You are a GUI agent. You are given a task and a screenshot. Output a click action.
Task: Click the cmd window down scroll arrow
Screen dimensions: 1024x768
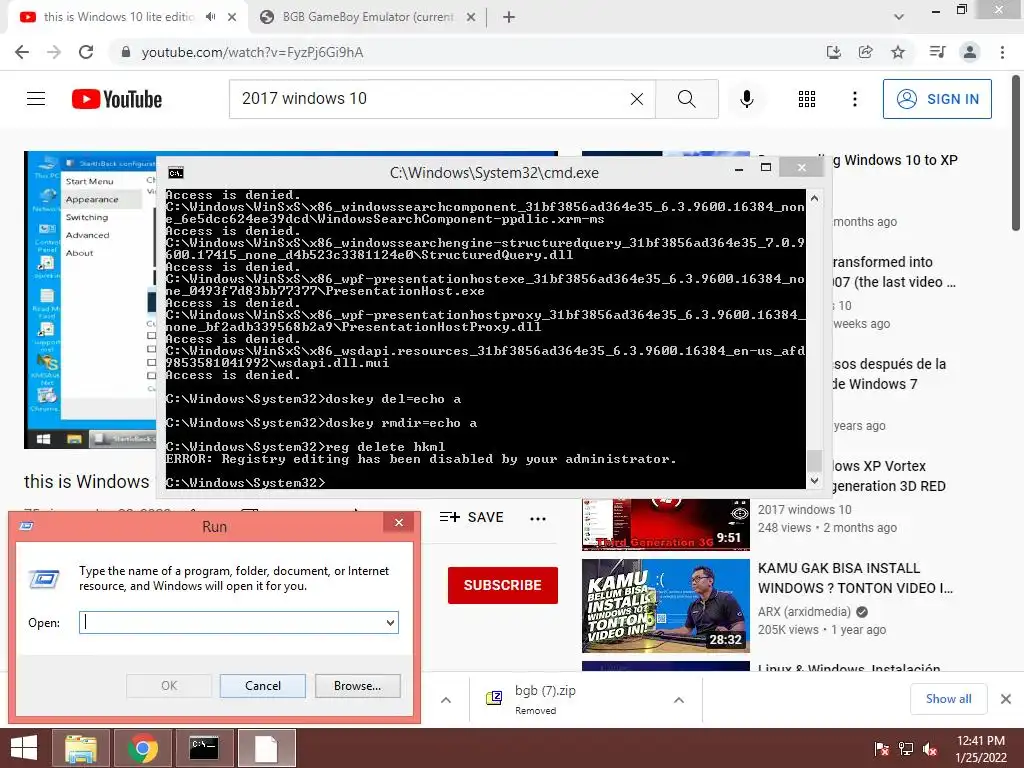[x=814, y=481]
